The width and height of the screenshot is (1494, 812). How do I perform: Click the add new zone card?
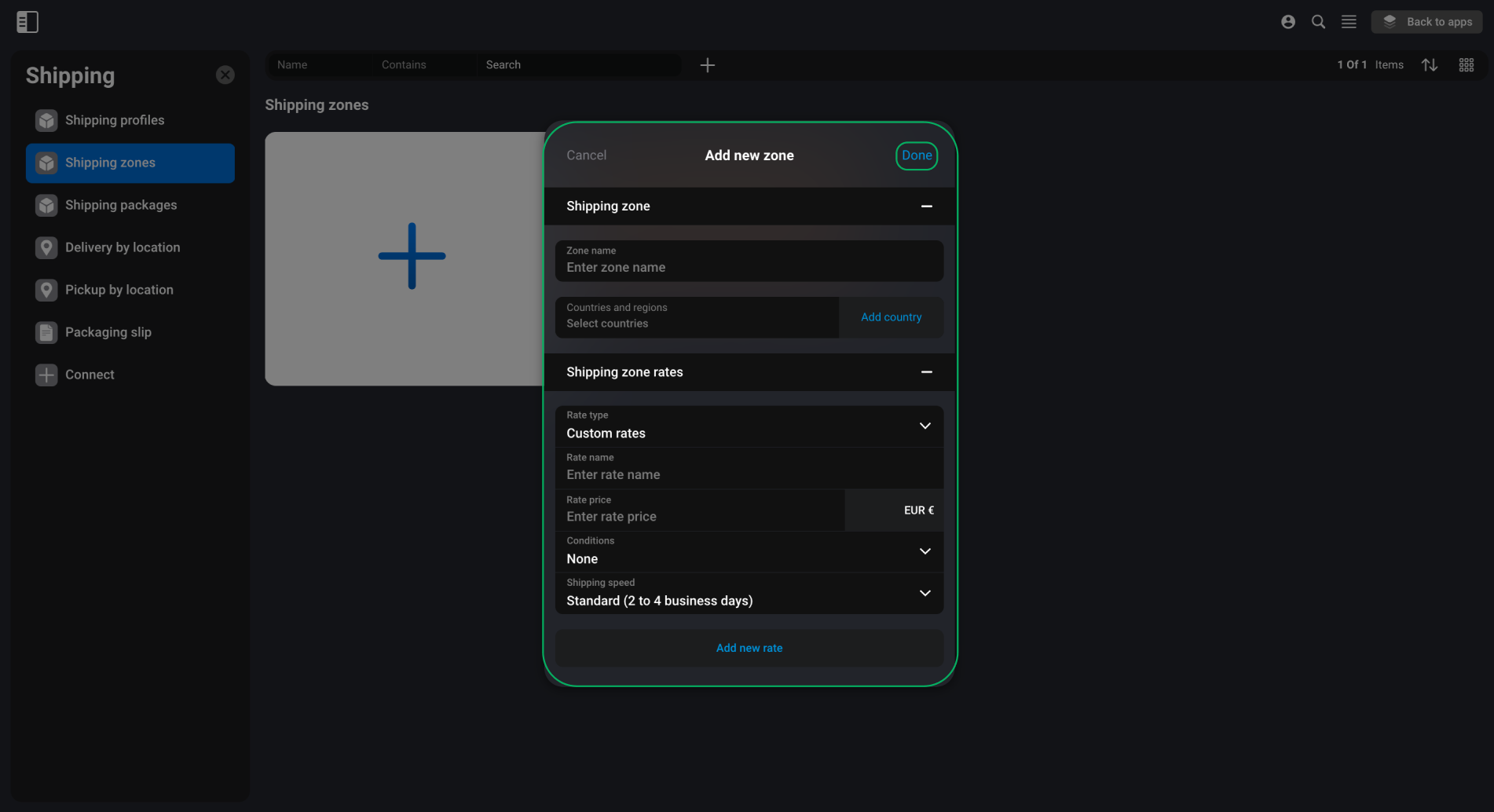pyautogui.click(x=405, y=258)
